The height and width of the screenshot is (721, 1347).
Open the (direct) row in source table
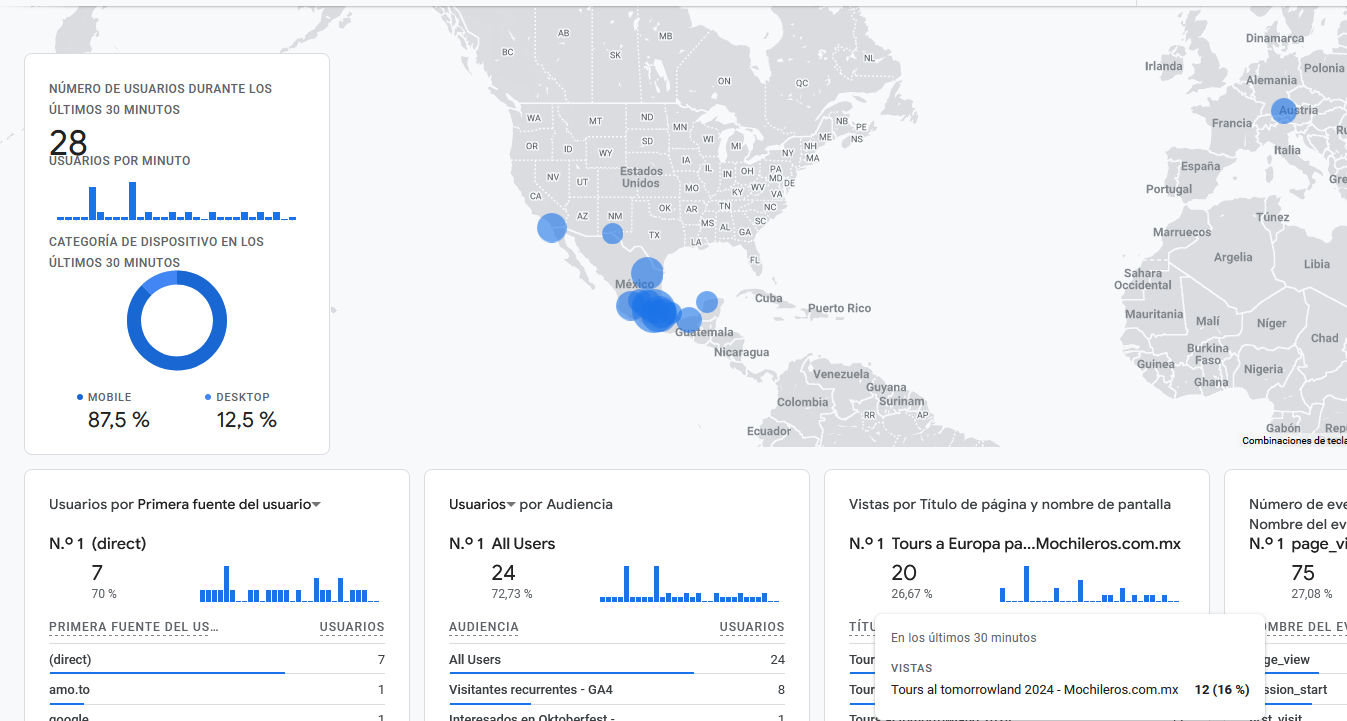coord(217,660)
